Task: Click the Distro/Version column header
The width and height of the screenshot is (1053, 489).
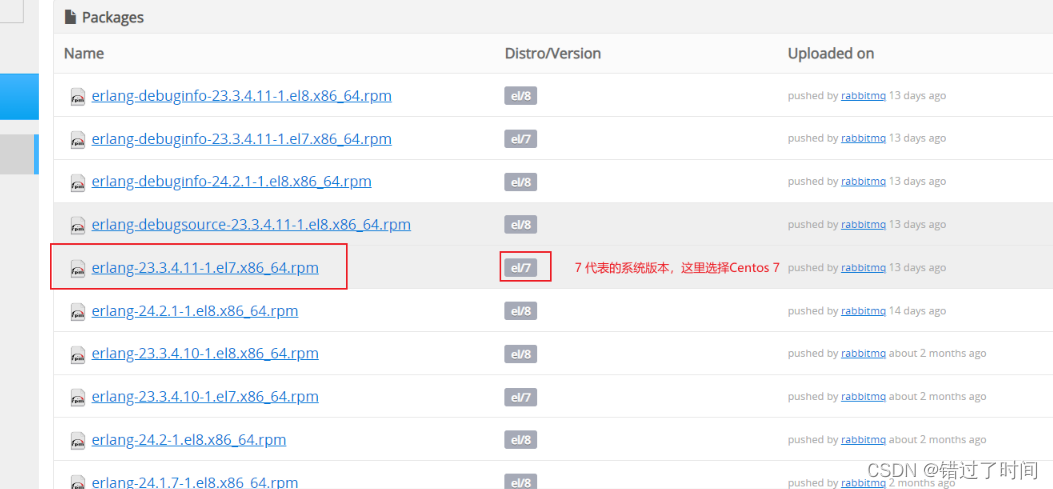Action: coord(552,53)
